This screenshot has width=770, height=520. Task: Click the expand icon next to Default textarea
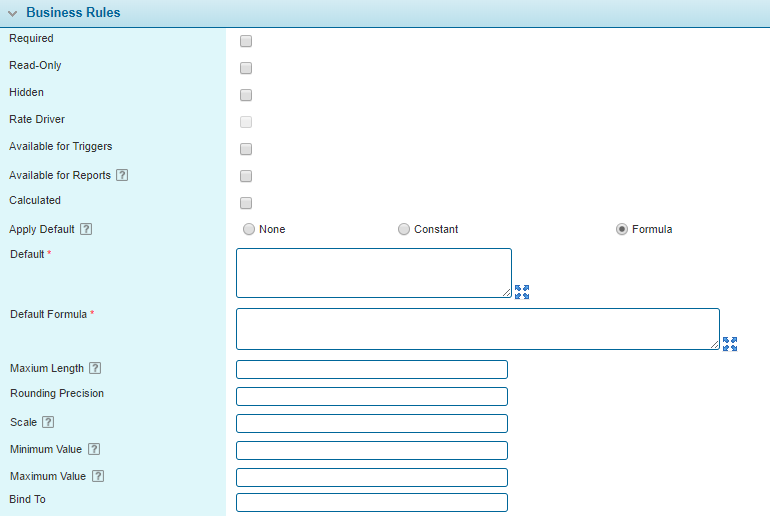pos(522,292)
